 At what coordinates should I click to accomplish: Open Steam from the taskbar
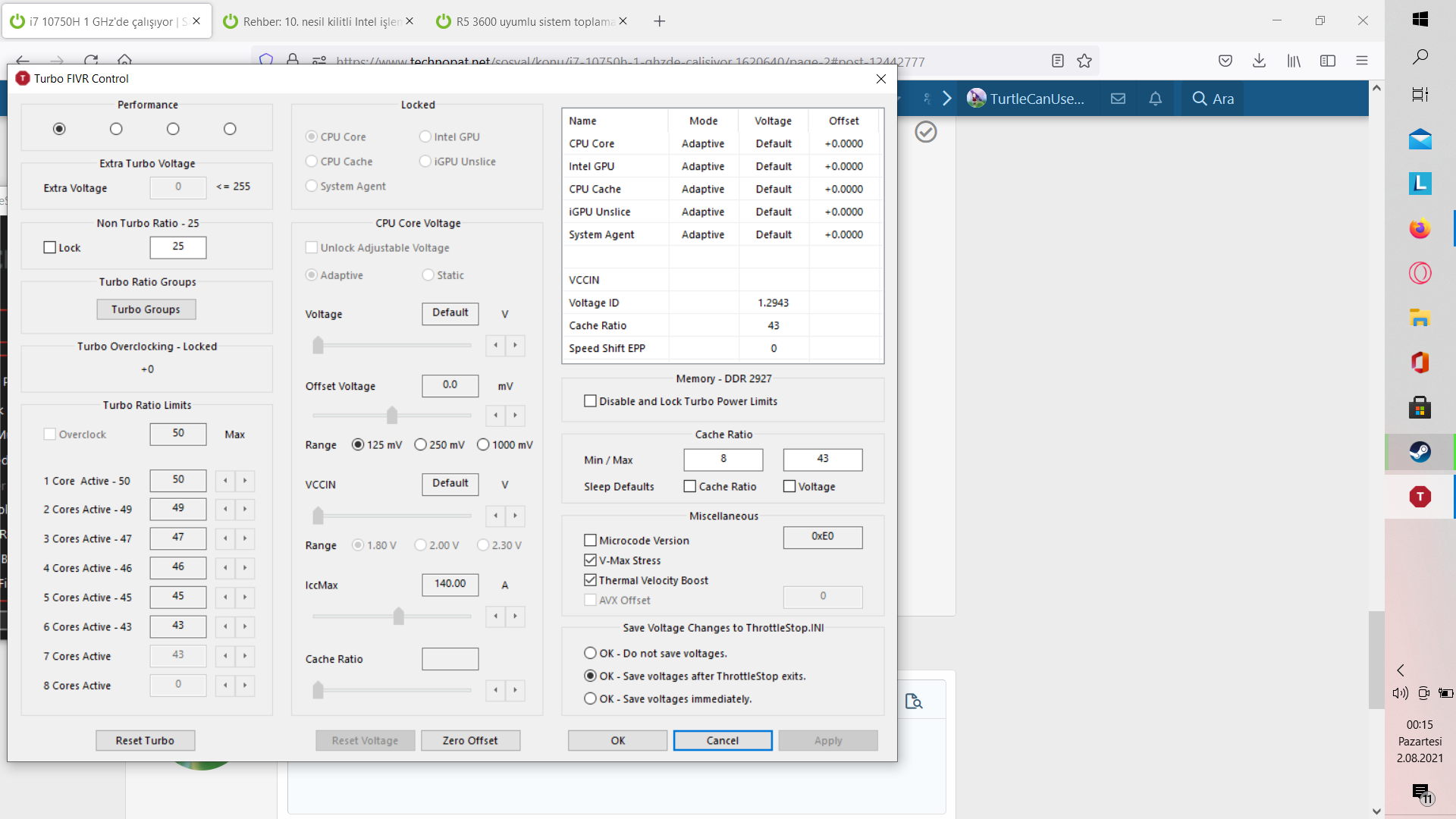coord(1420,452)
